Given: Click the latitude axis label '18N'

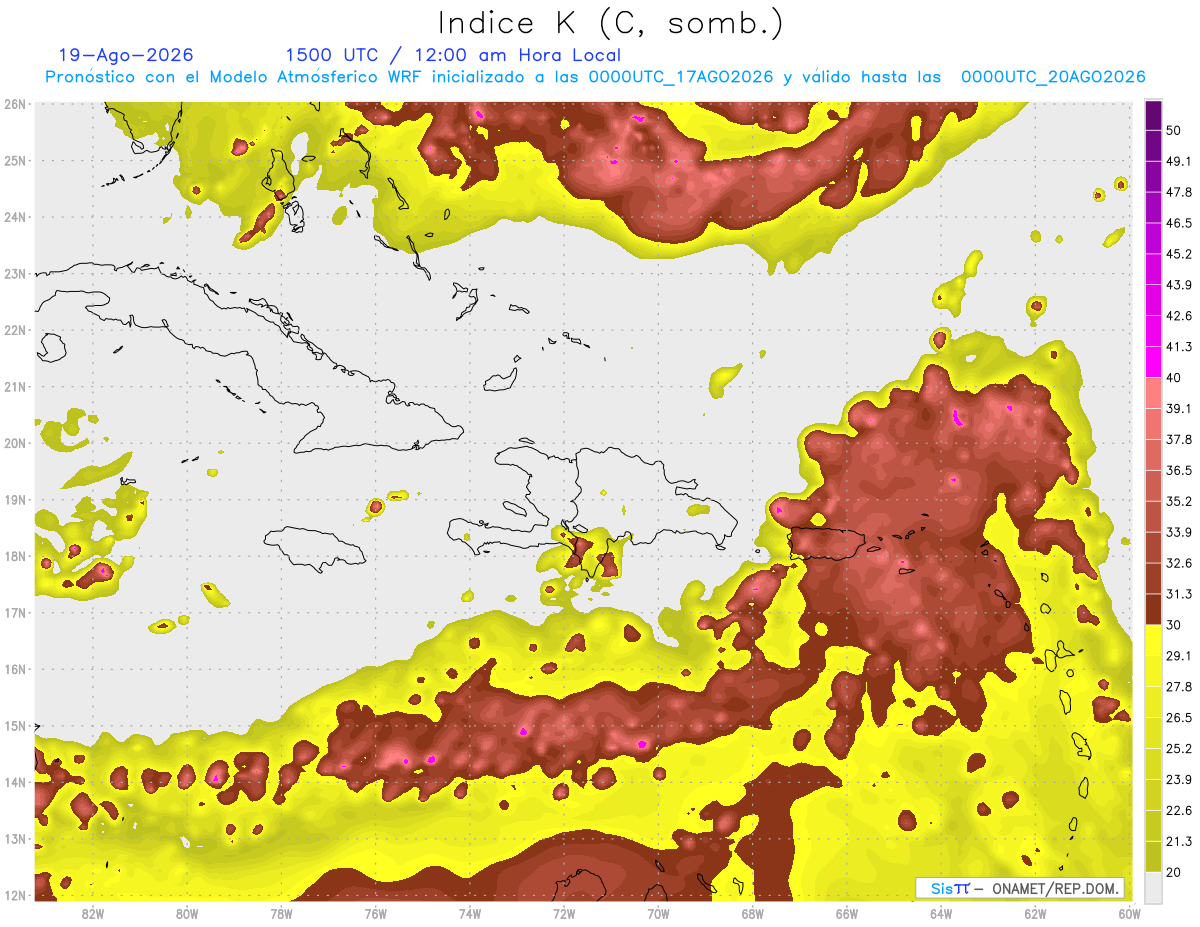Looking at the screenshot, I should pyautogui.click(x=15, y=556).
